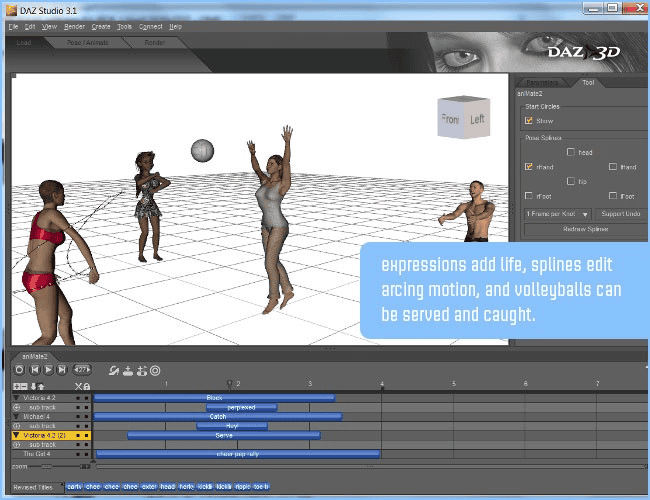This screenshot has width=650, height=500.
Task: Click plus on sub track under Michael 4
Action: (17, 426)
